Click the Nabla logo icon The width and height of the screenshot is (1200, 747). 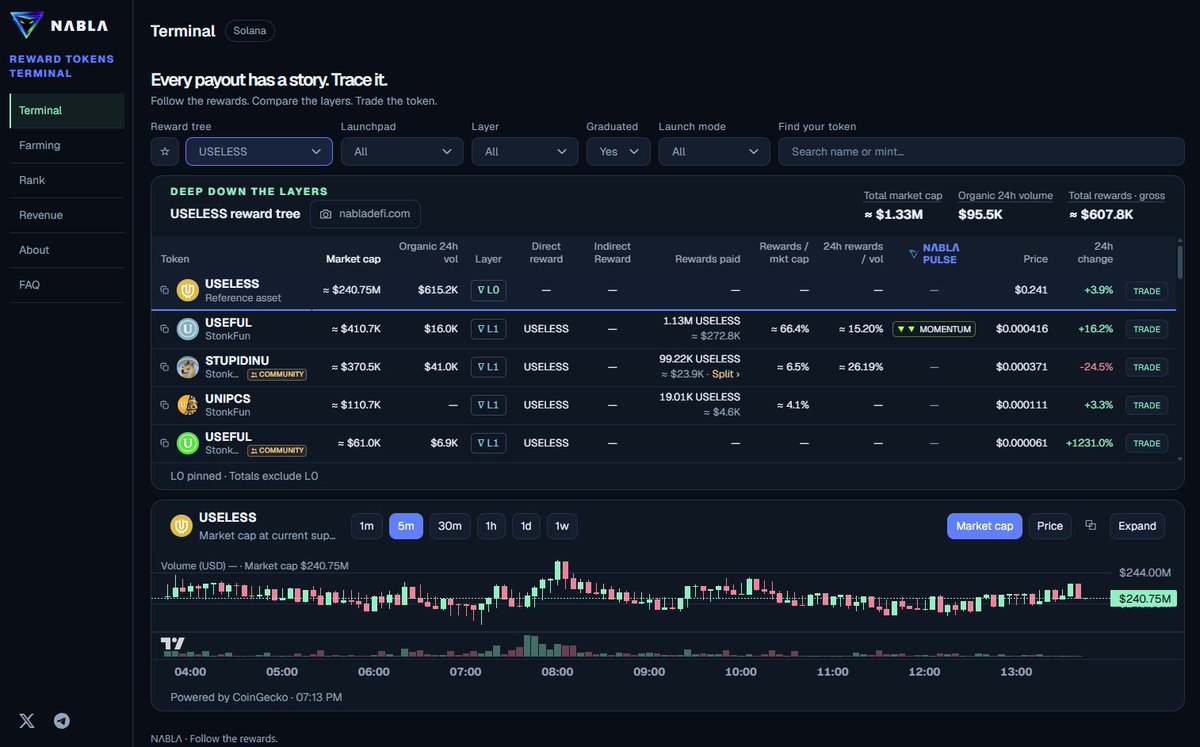(x=26, y=25)
